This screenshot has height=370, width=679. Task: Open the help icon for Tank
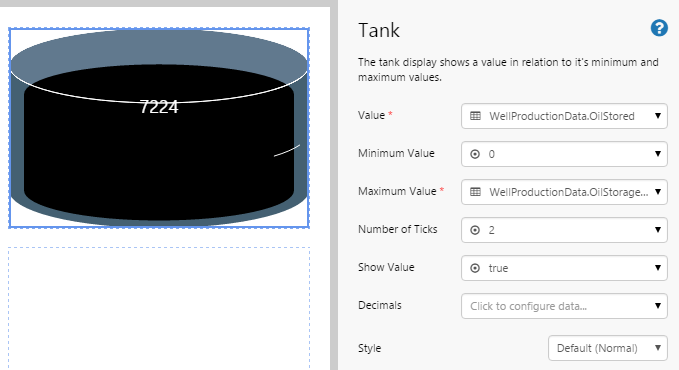(659, 29)
